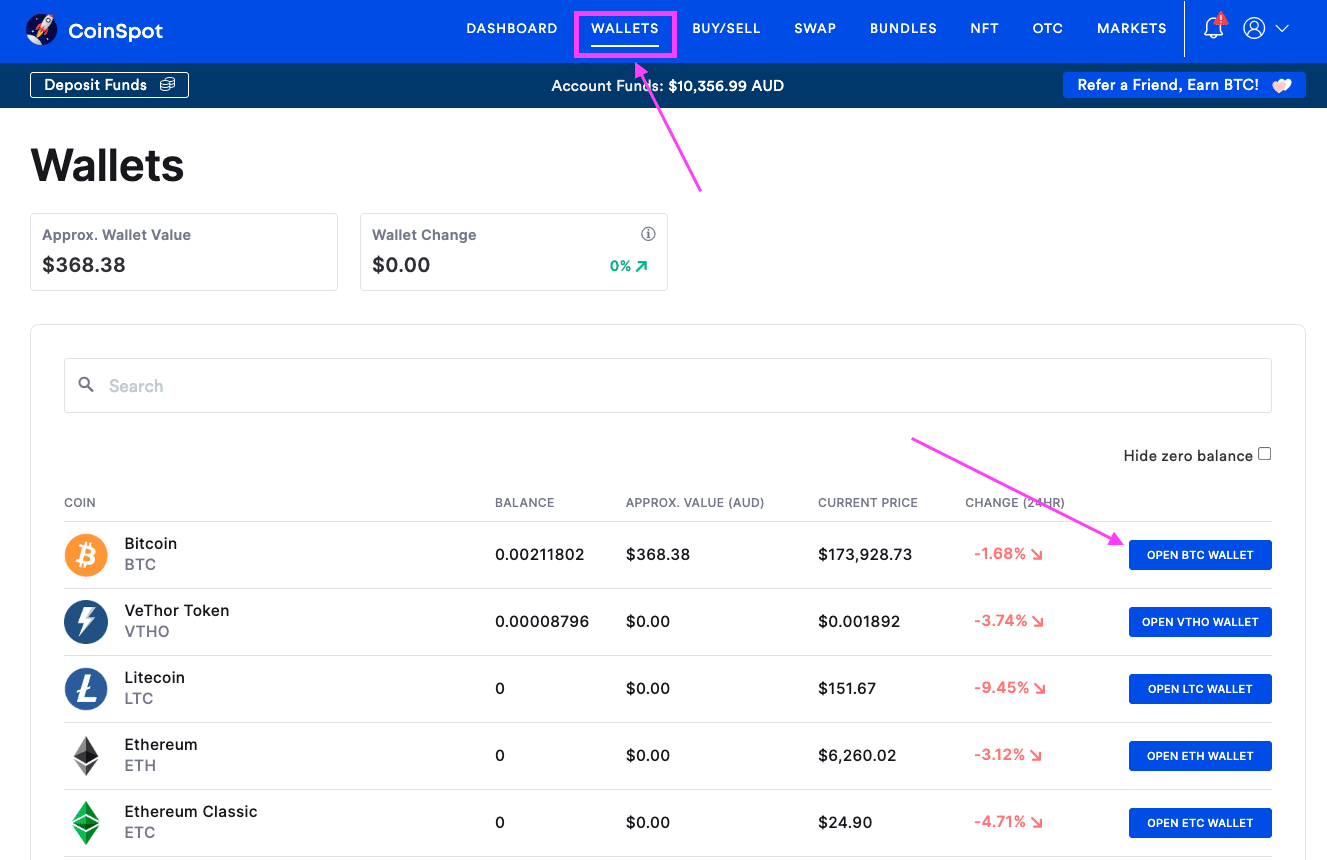Click the Wallet Change 0% indicator
Viewport: 1327px width, 860px height.
[x=628, y=266]
